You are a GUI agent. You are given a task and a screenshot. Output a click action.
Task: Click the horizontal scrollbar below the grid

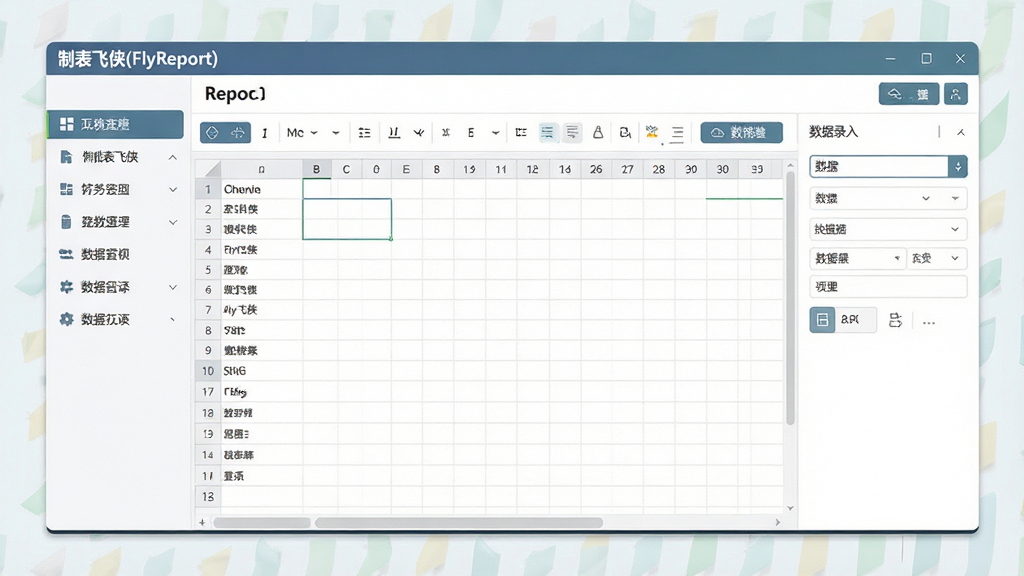coord(458,522)
